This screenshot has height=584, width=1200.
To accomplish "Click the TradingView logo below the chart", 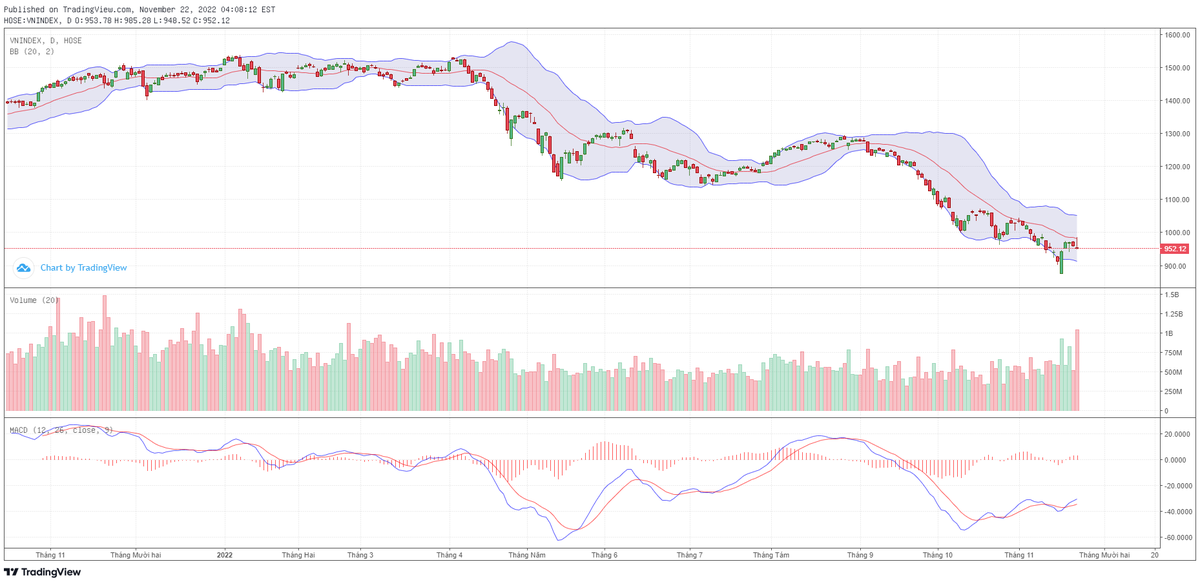I will pyautogui.click(x=42, y=573).
